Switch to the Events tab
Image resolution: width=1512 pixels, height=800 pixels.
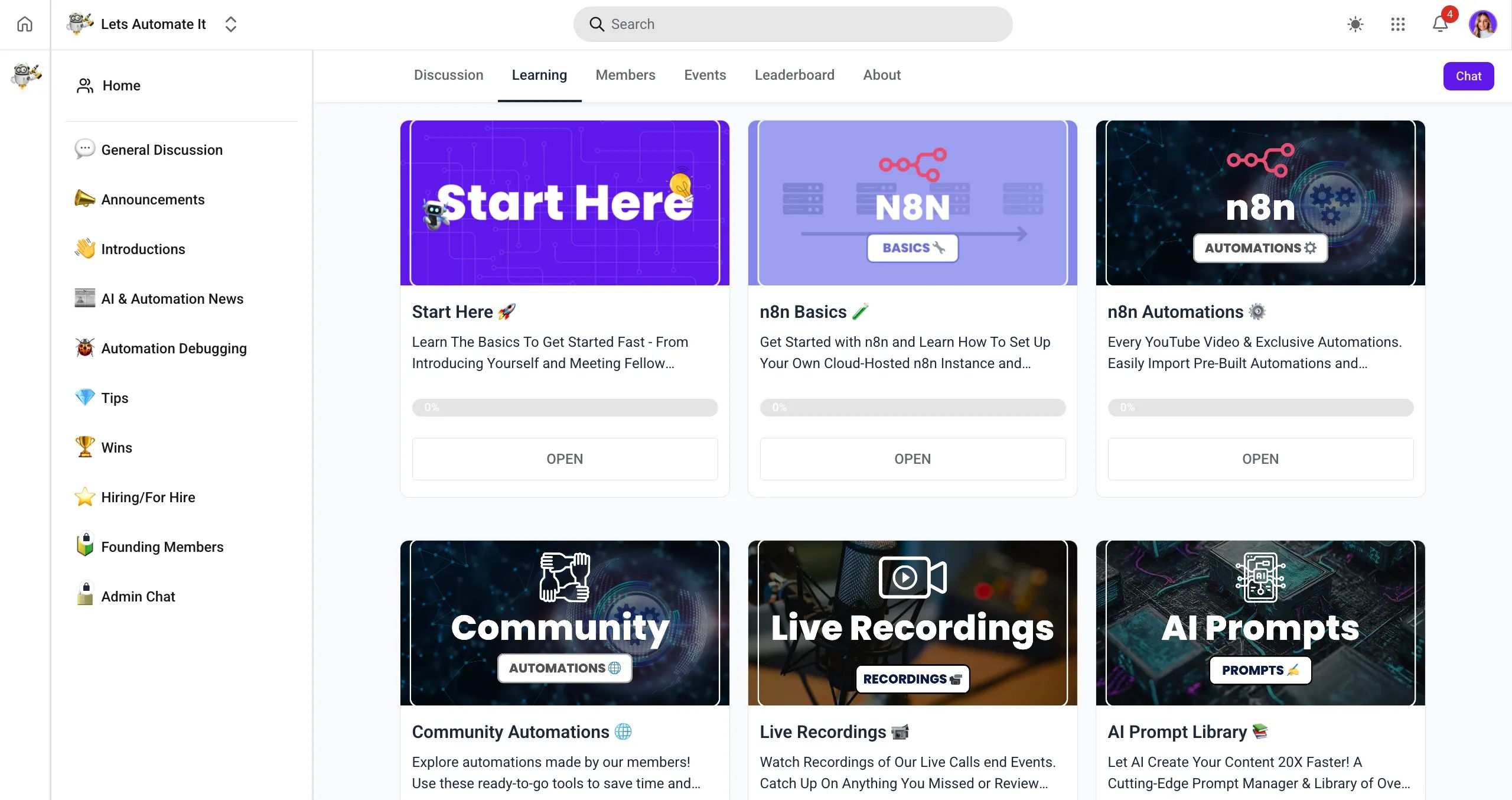point(705,75)
